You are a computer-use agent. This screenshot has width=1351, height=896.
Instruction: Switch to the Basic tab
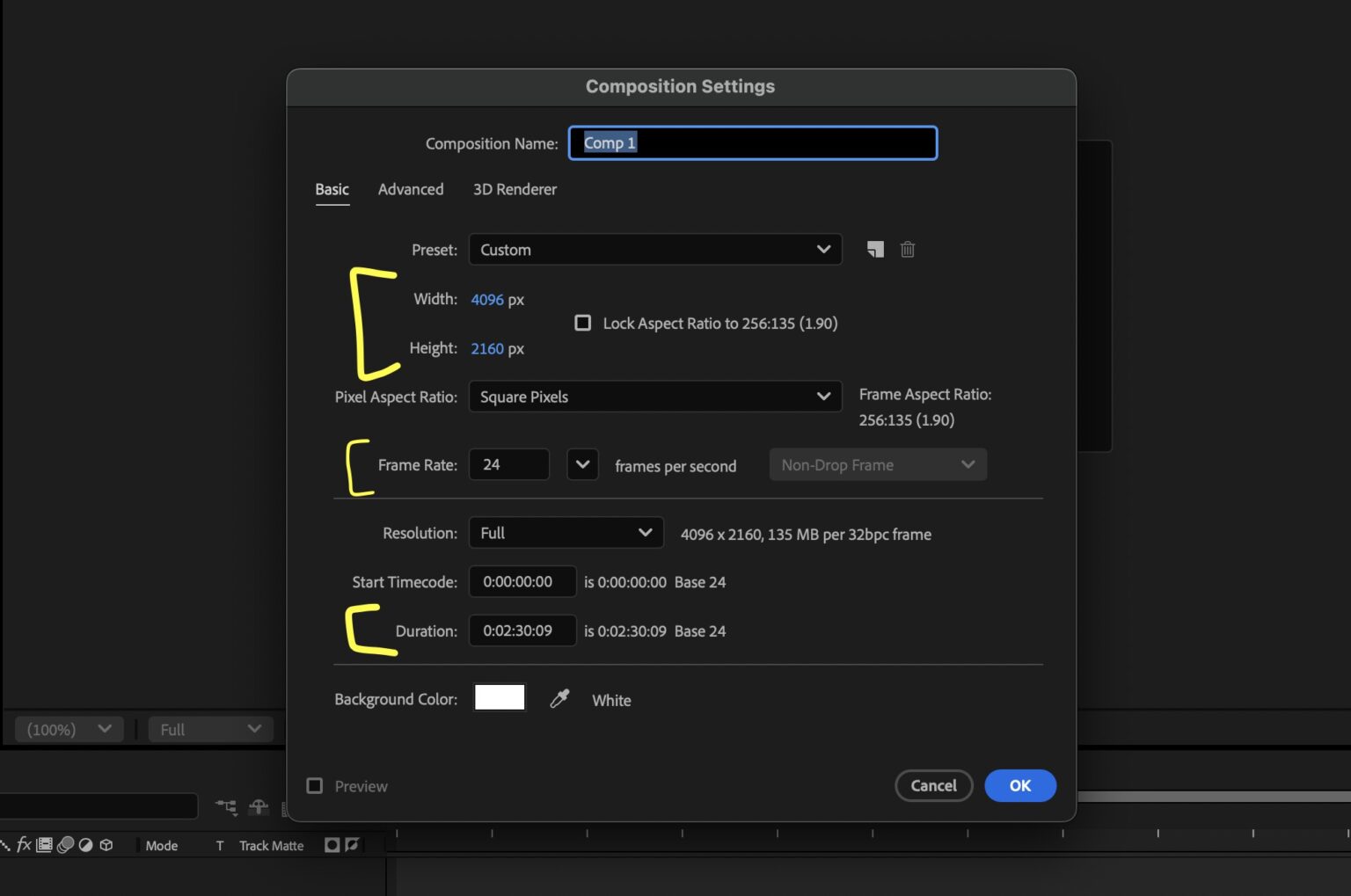(332, 189)
